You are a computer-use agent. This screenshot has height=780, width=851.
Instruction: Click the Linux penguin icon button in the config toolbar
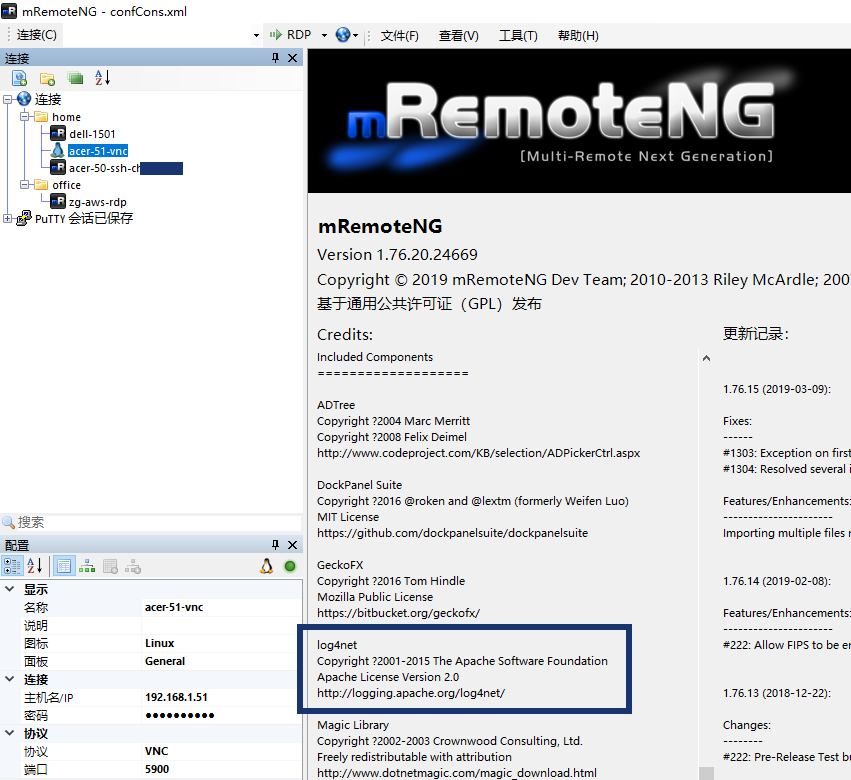pos(266,566)
